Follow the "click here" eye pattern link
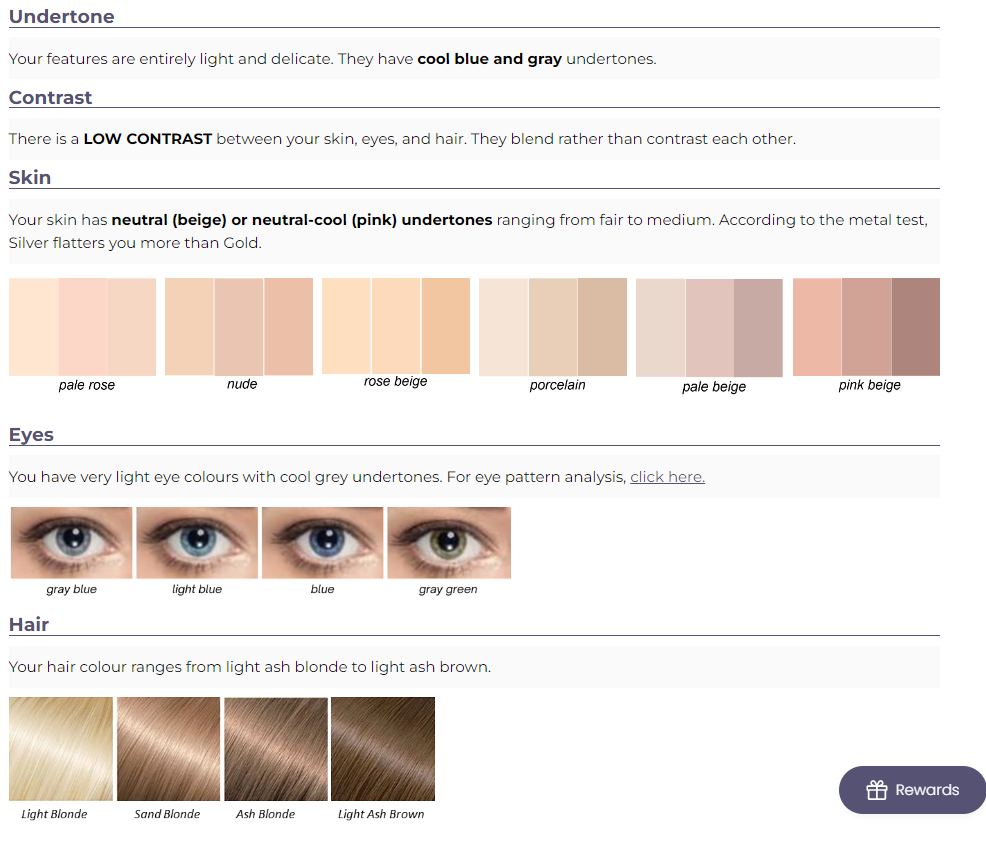 pyautogui.click(x=667, y=477)
